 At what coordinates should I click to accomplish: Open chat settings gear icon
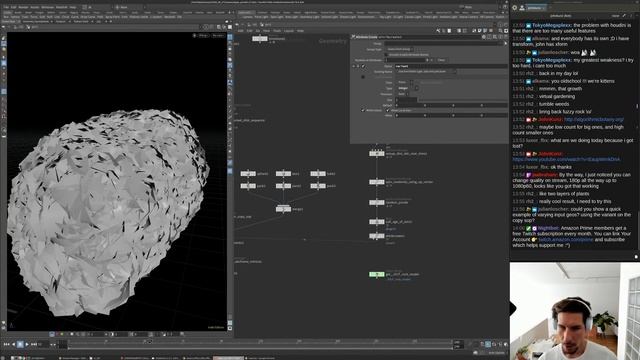514,8
